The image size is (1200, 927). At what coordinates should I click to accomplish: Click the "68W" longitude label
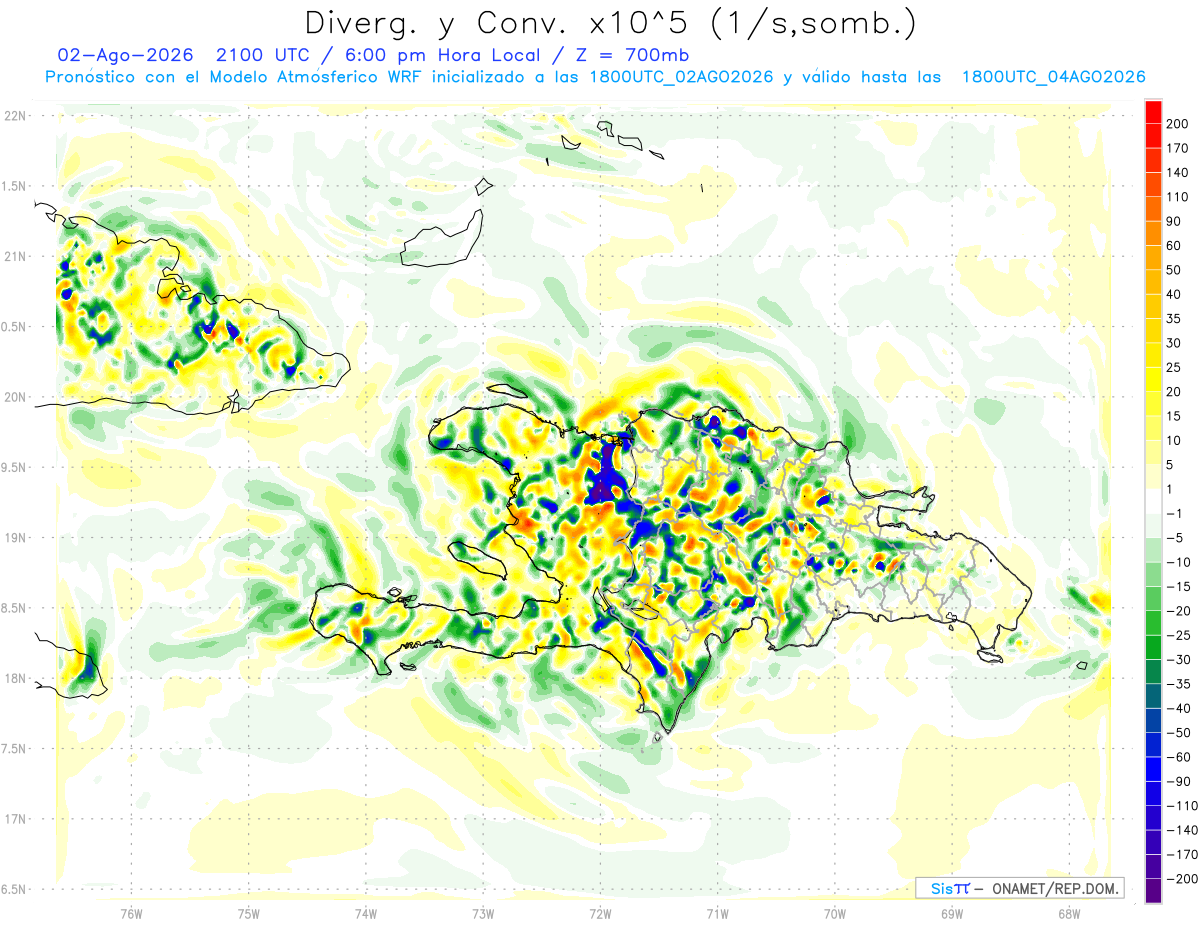pyautogui.click(x=1069, y=914)
